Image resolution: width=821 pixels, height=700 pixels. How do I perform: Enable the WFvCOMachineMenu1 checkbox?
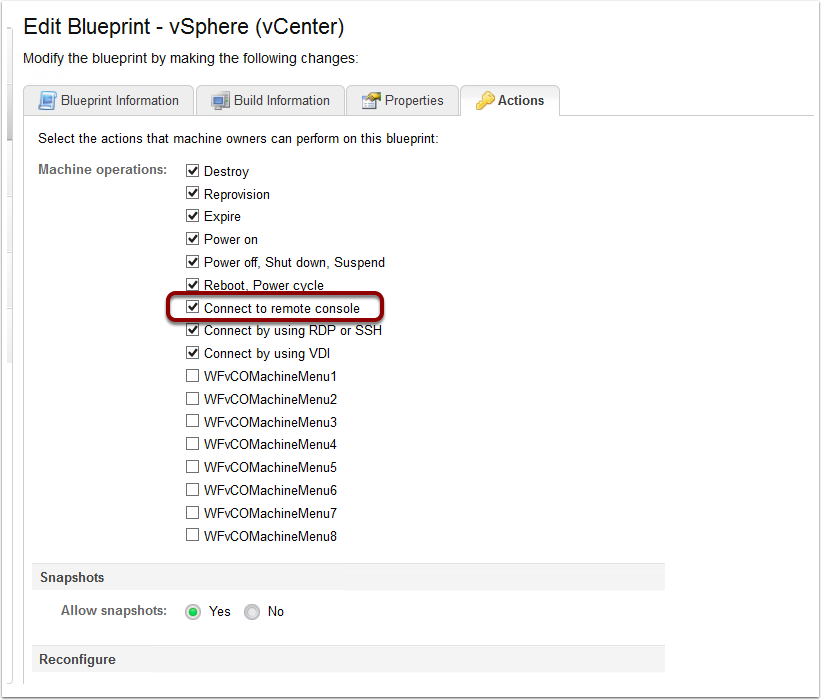tap(193, 375)
